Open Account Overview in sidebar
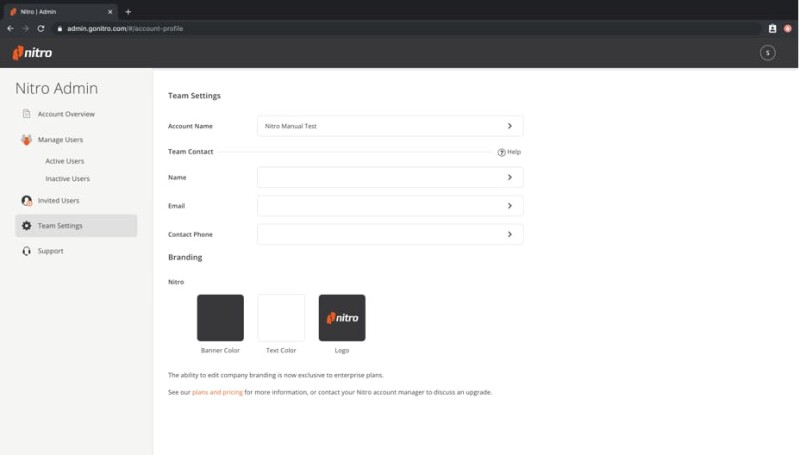The width and height of the screenshot is (800, 455). 66,114
